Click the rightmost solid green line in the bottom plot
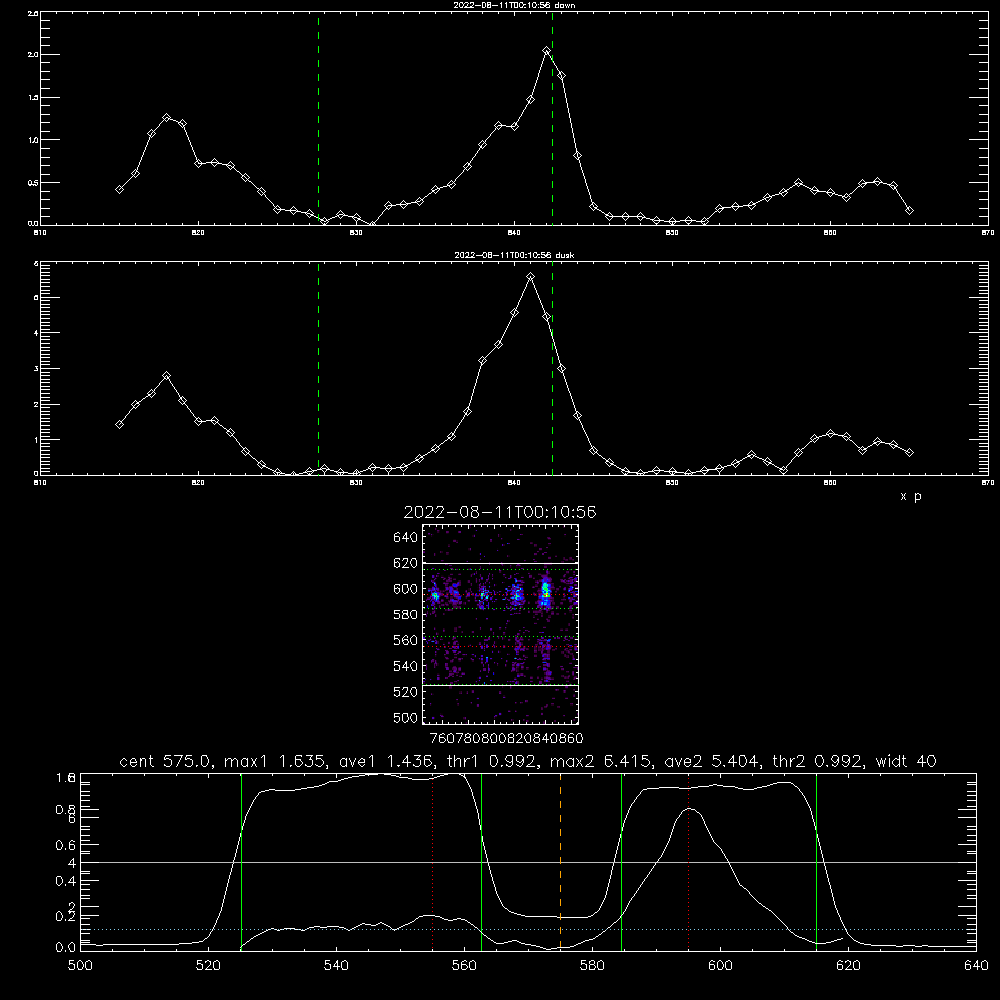The height and width of the screenshot is (1000, 1000). 816,862
